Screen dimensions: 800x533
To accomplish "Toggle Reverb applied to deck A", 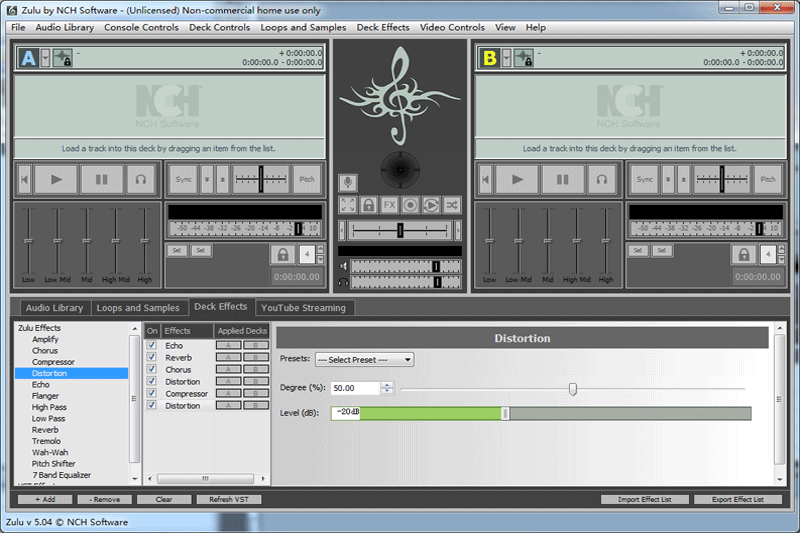I will coord(228,358).
